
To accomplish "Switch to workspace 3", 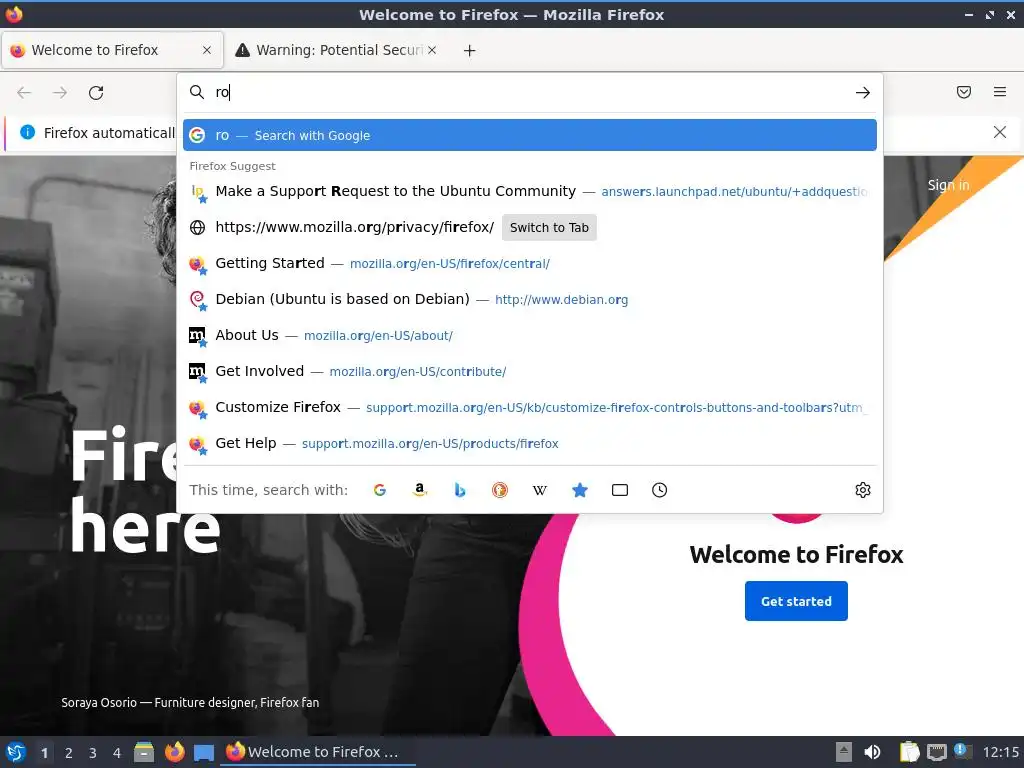I will point(93,753).
